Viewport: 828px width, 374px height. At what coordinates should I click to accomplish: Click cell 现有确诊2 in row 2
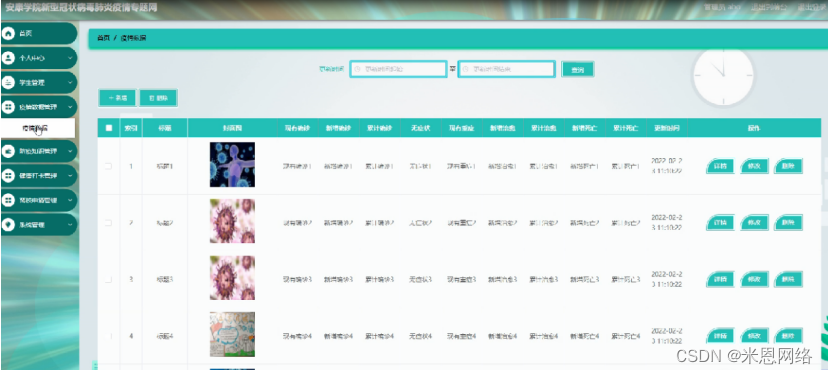click(x=298, y=223)
